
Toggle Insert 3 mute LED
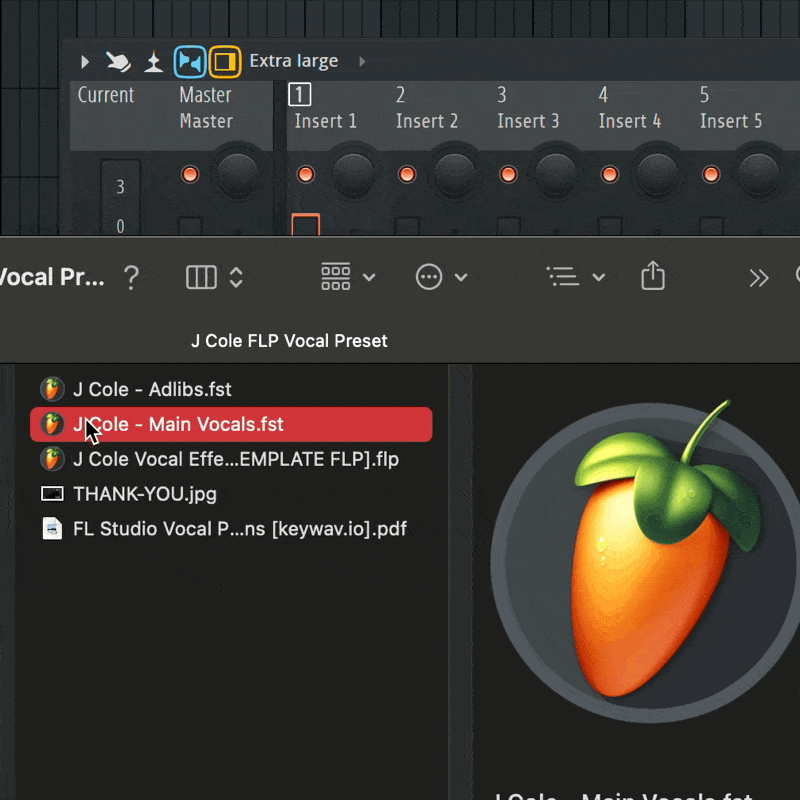508,174
